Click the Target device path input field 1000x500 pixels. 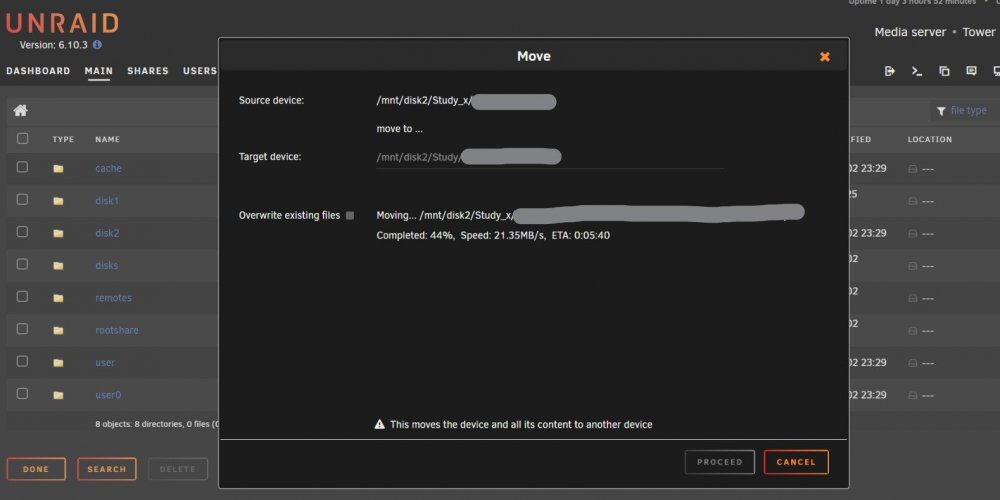tap(550, 157)
